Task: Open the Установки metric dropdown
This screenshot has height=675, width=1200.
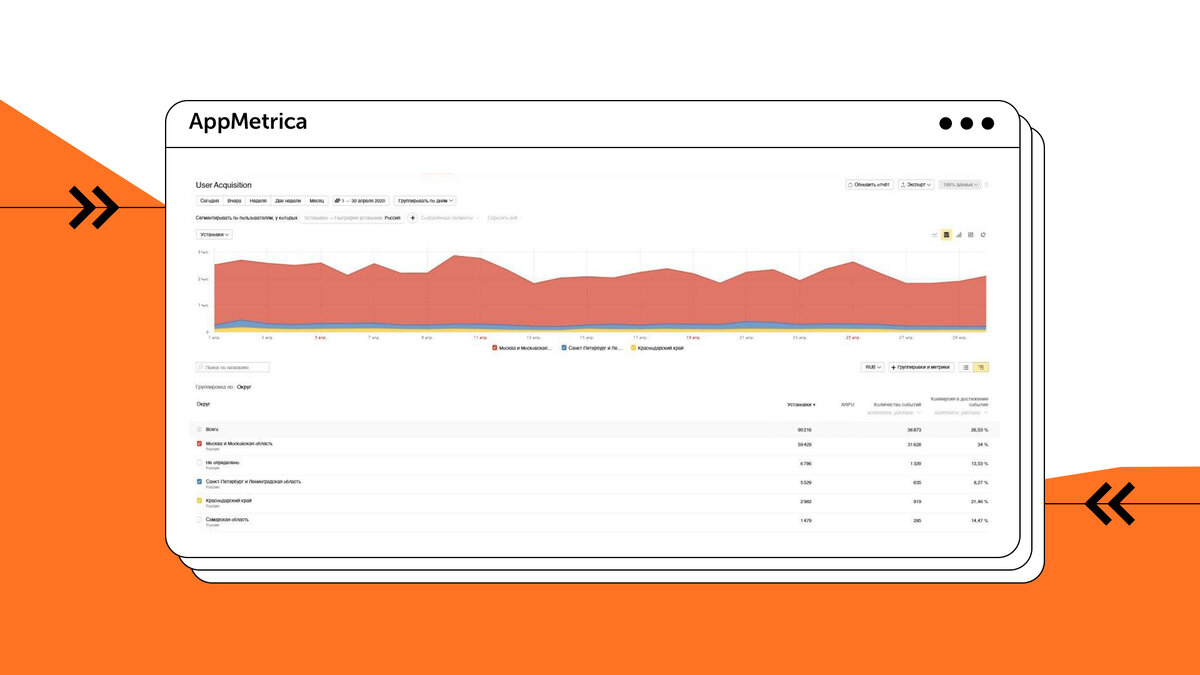Action: click(214, 235)
